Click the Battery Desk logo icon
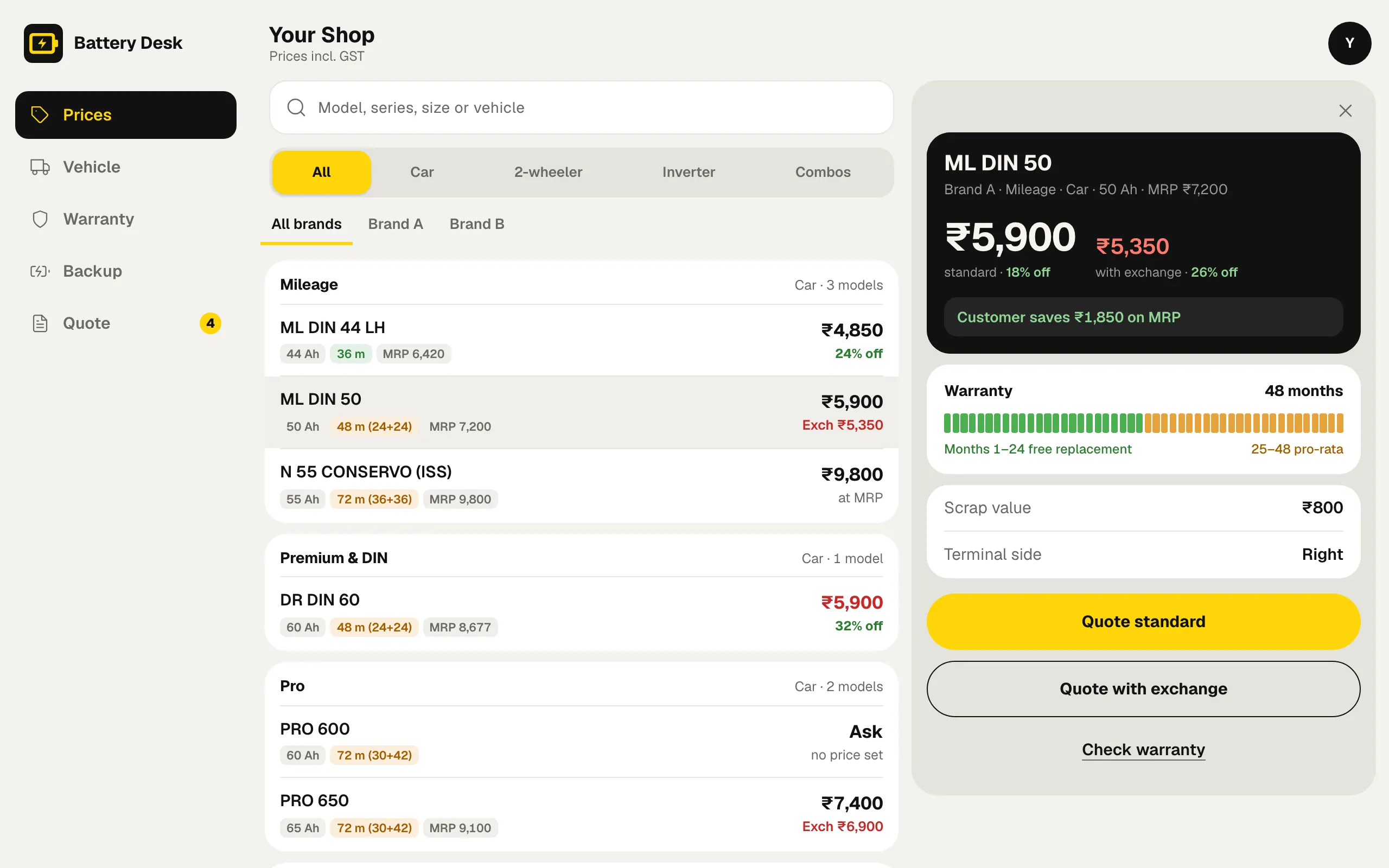Viewport: 1389px width, 868px height. [43, 43]
